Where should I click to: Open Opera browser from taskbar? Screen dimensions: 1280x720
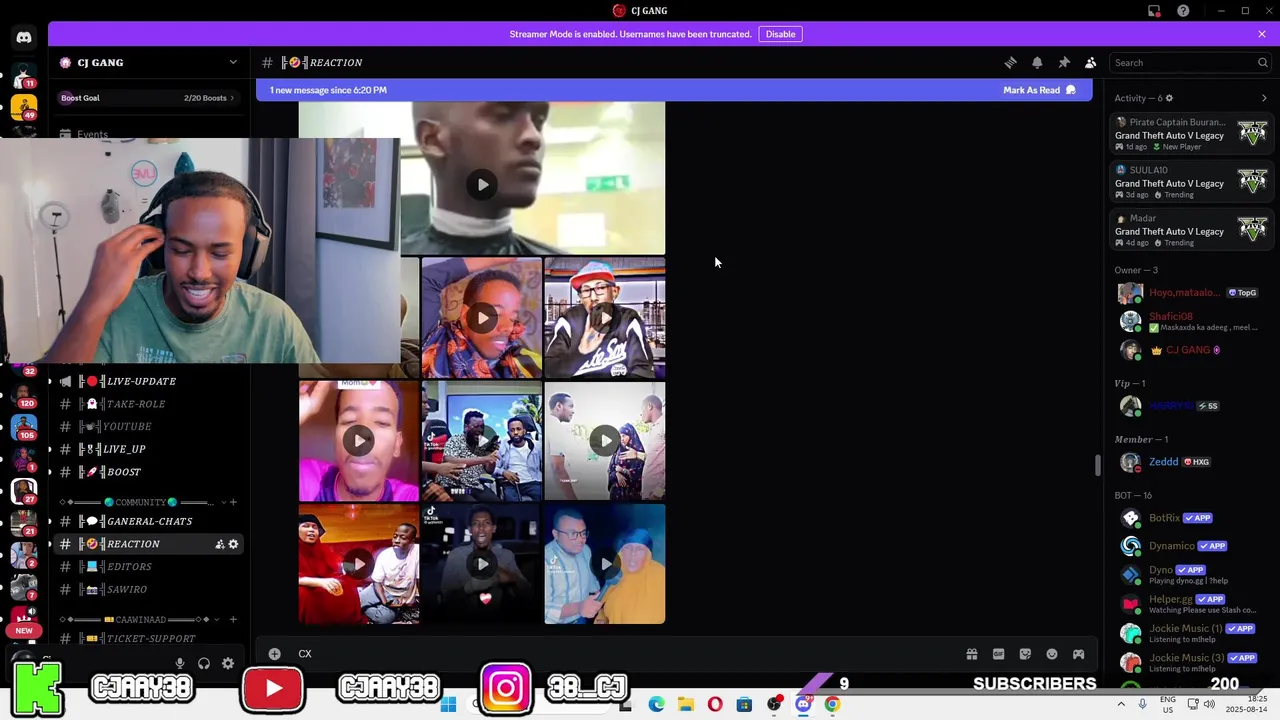coord(715,704)
